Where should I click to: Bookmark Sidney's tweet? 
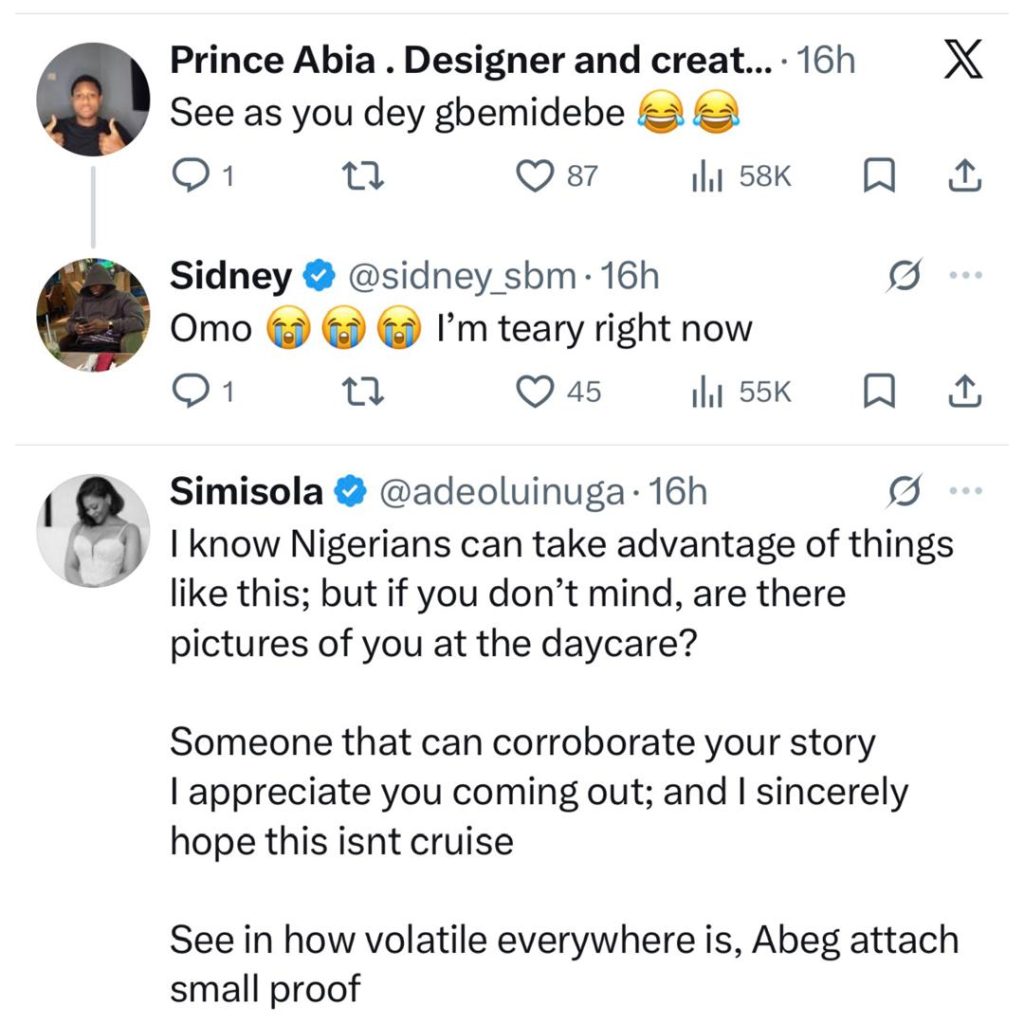[x=876, y=392]
